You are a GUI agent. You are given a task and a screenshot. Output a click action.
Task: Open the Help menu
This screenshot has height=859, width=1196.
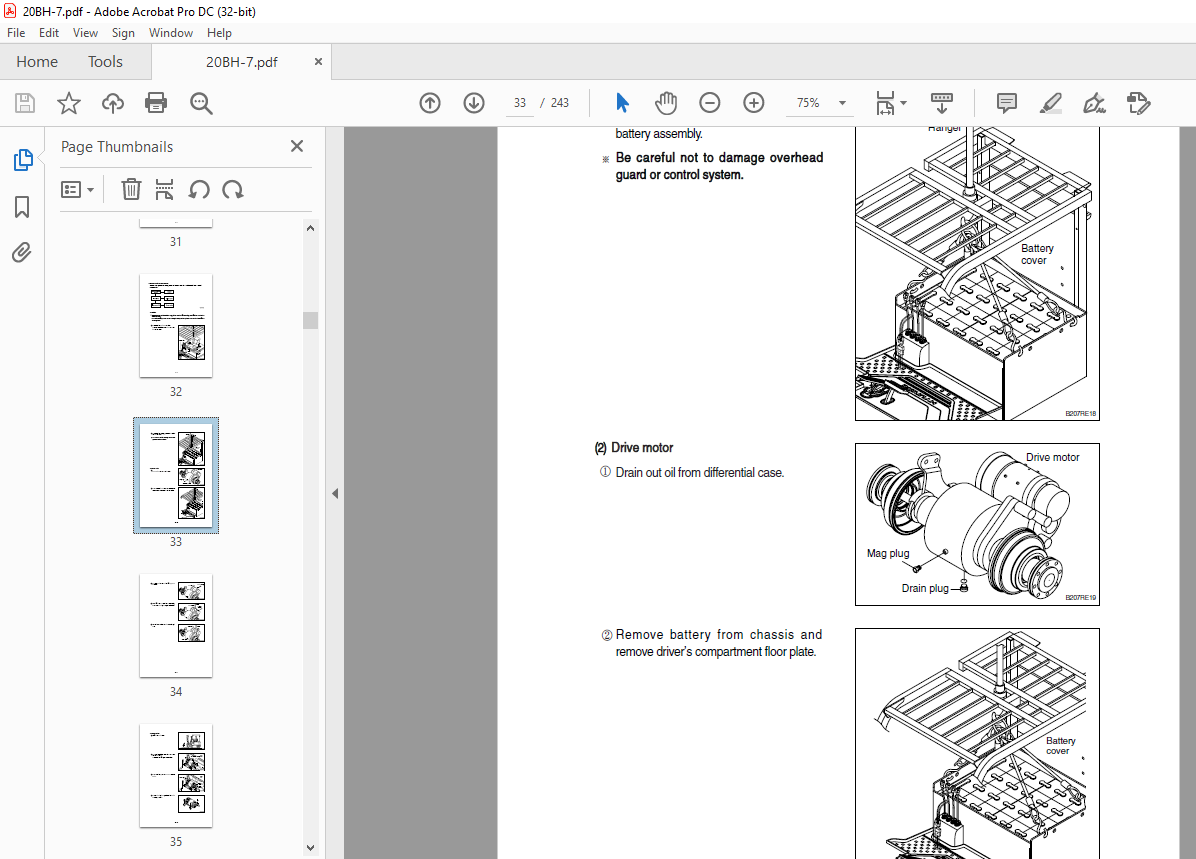(x=219, y=33)
